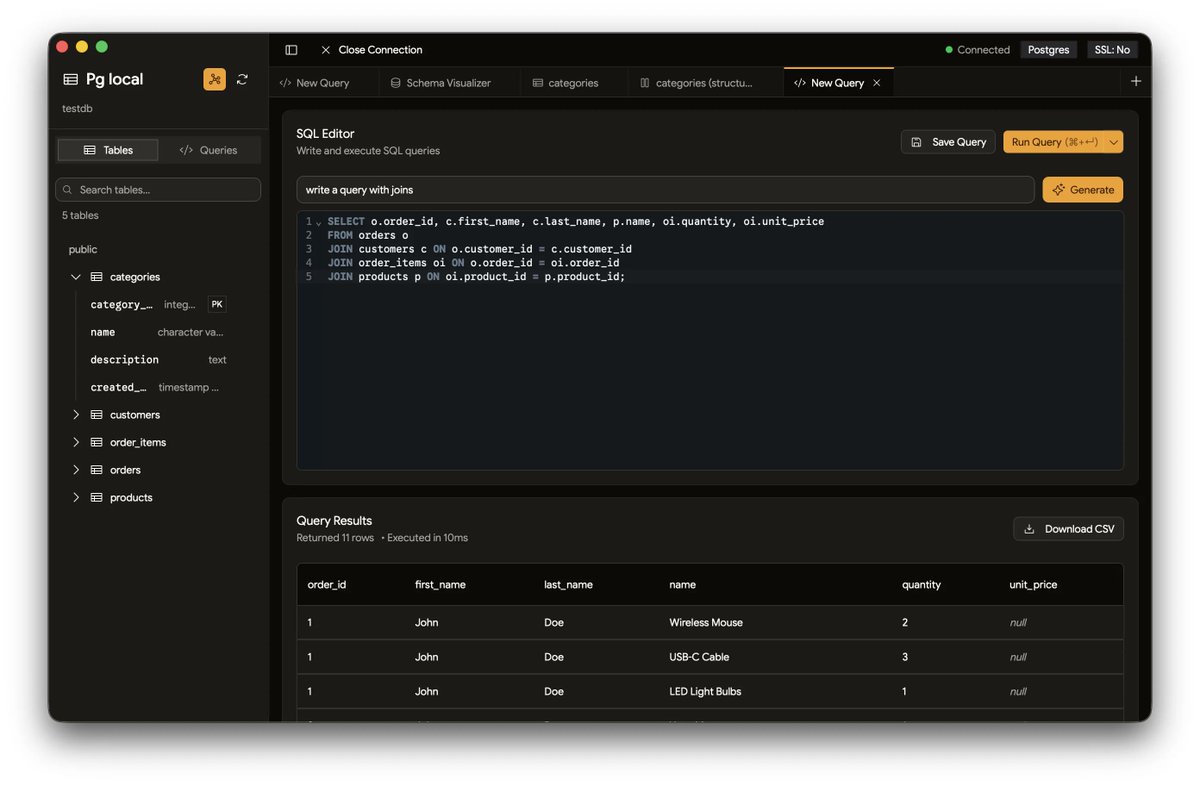Switch sidebar to Queries view
Viewport: 1200px width, 786px height.
209,150
